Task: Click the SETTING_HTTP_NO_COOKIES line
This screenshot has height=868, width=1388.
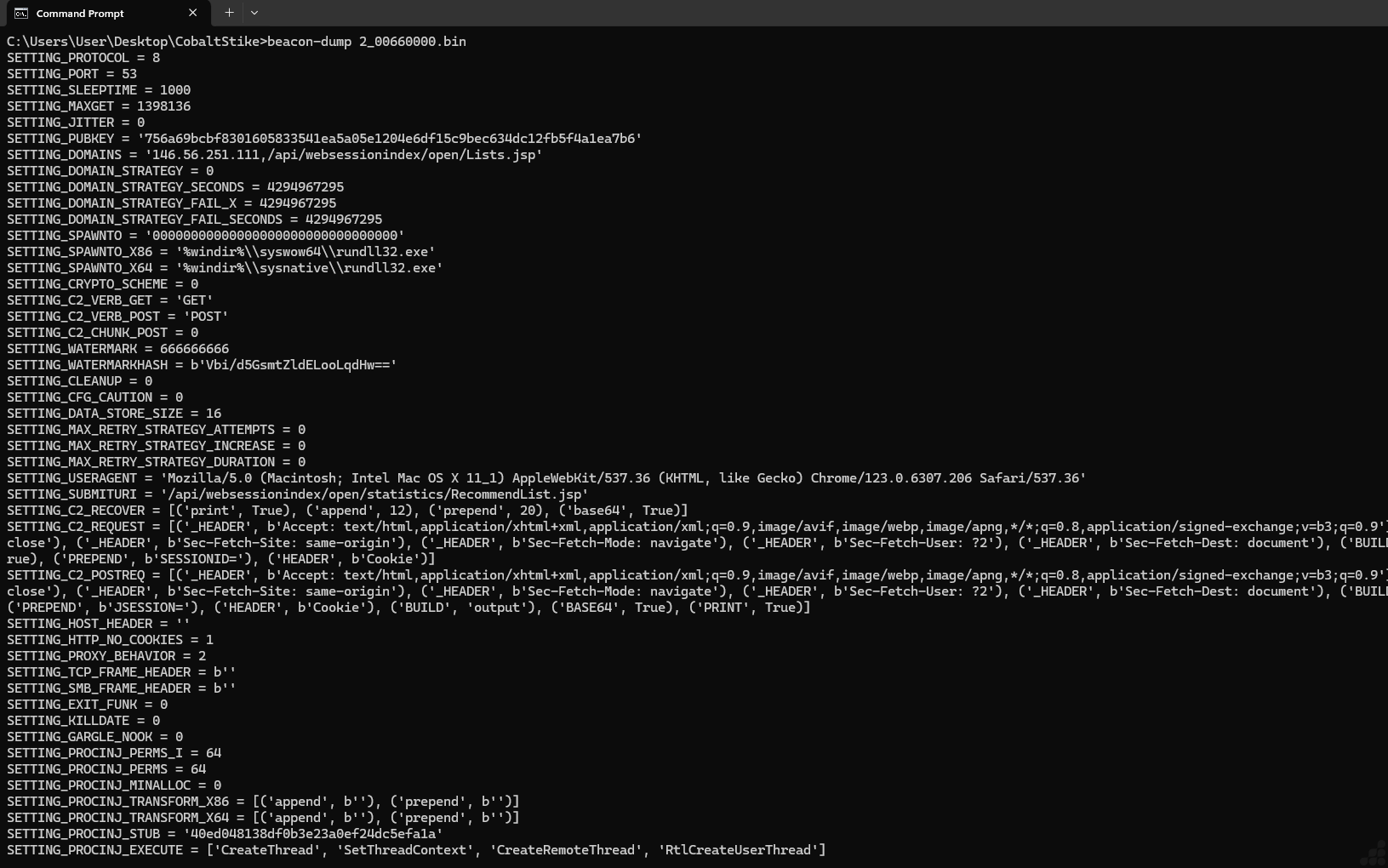Action: click(110, 640)
